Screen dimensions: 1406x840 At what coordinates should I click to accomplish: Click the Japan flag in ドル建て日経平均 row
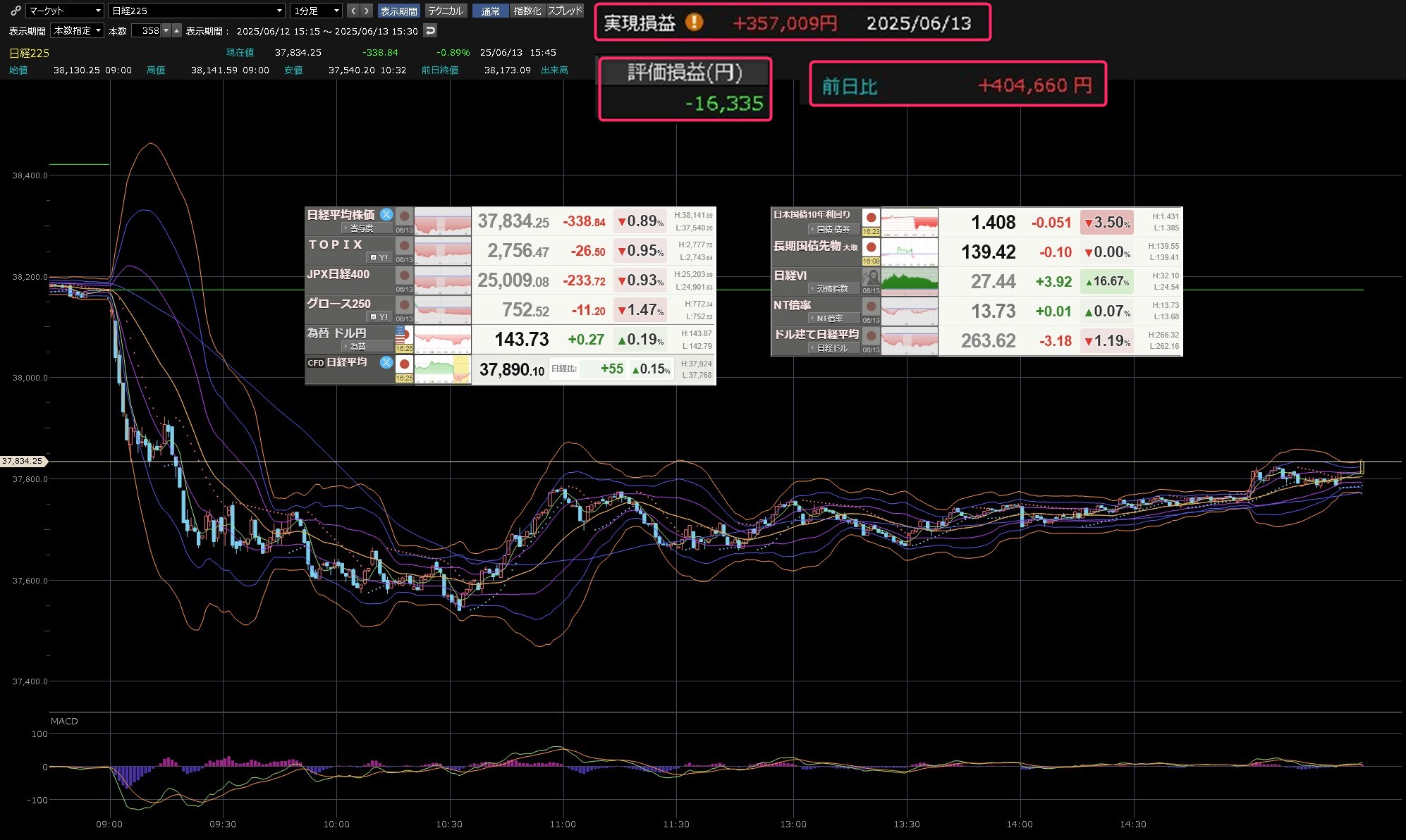point(872,335)
